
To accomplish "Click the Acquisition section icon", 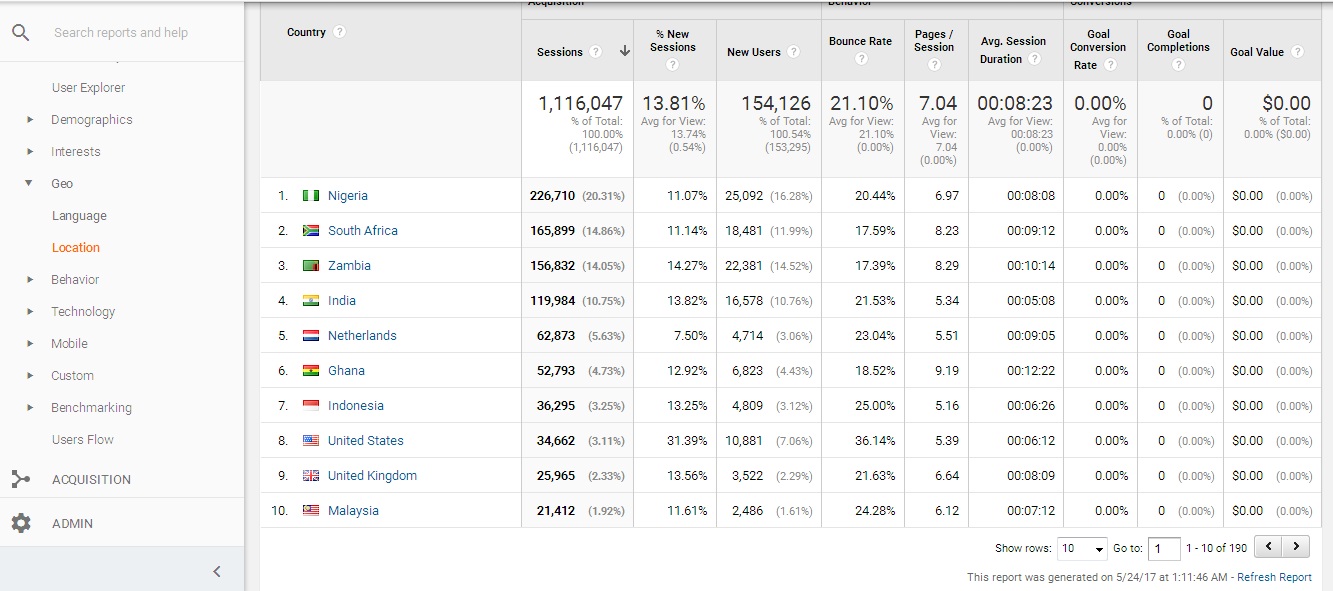I will coord(21,479).
